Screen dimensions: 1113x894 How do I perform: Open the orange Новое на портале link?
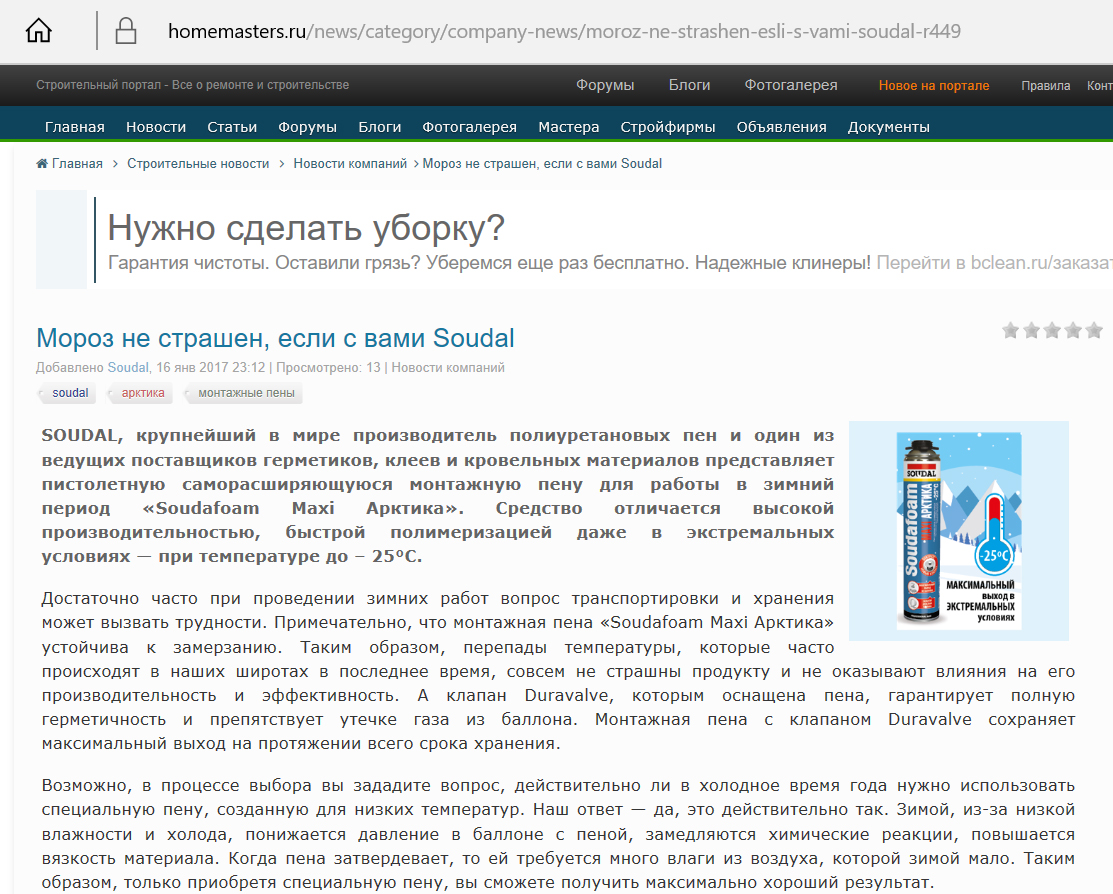[x=933, y=85]
